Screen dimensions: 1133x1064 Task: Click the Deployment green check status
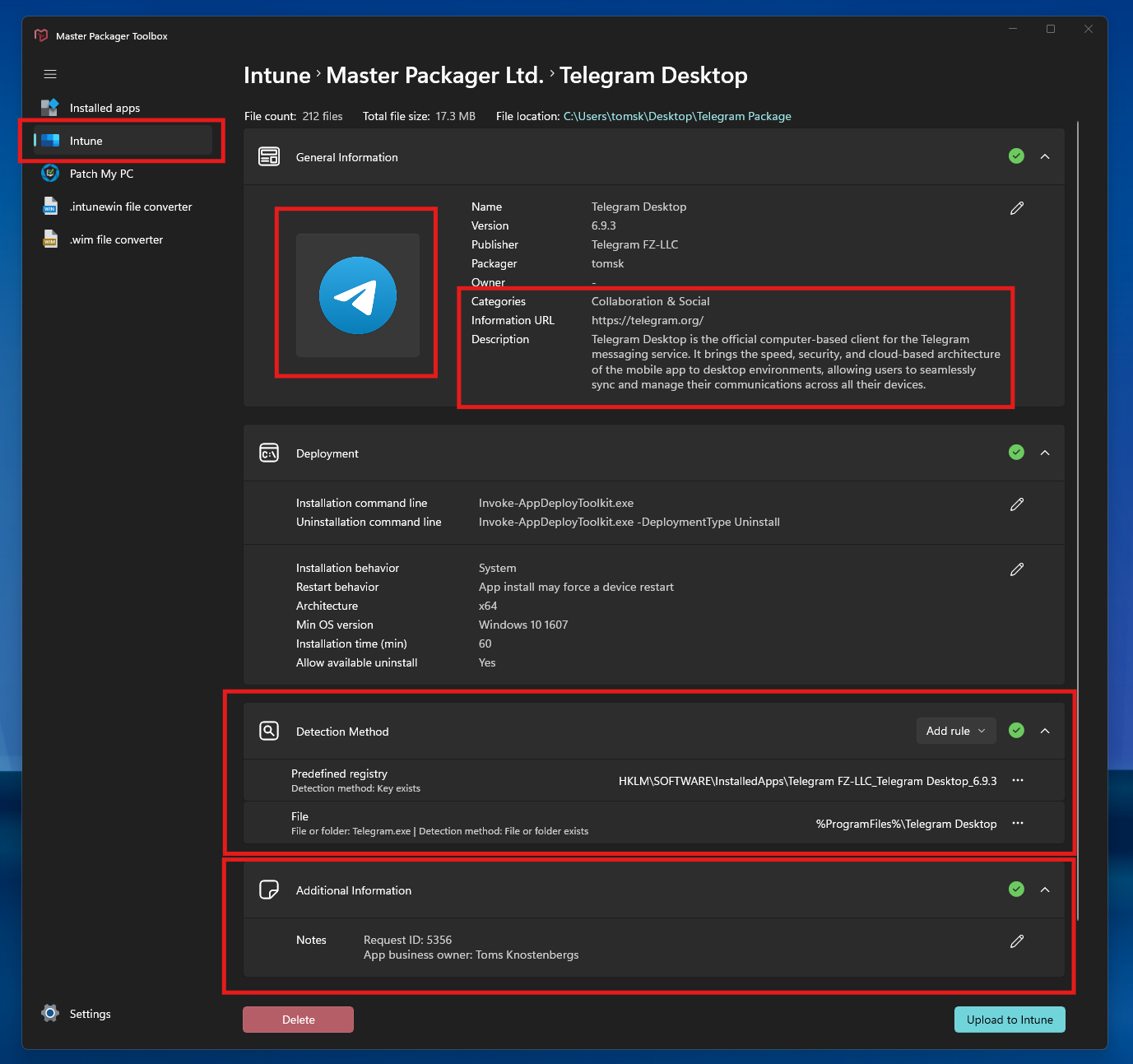click(1017, 452)
